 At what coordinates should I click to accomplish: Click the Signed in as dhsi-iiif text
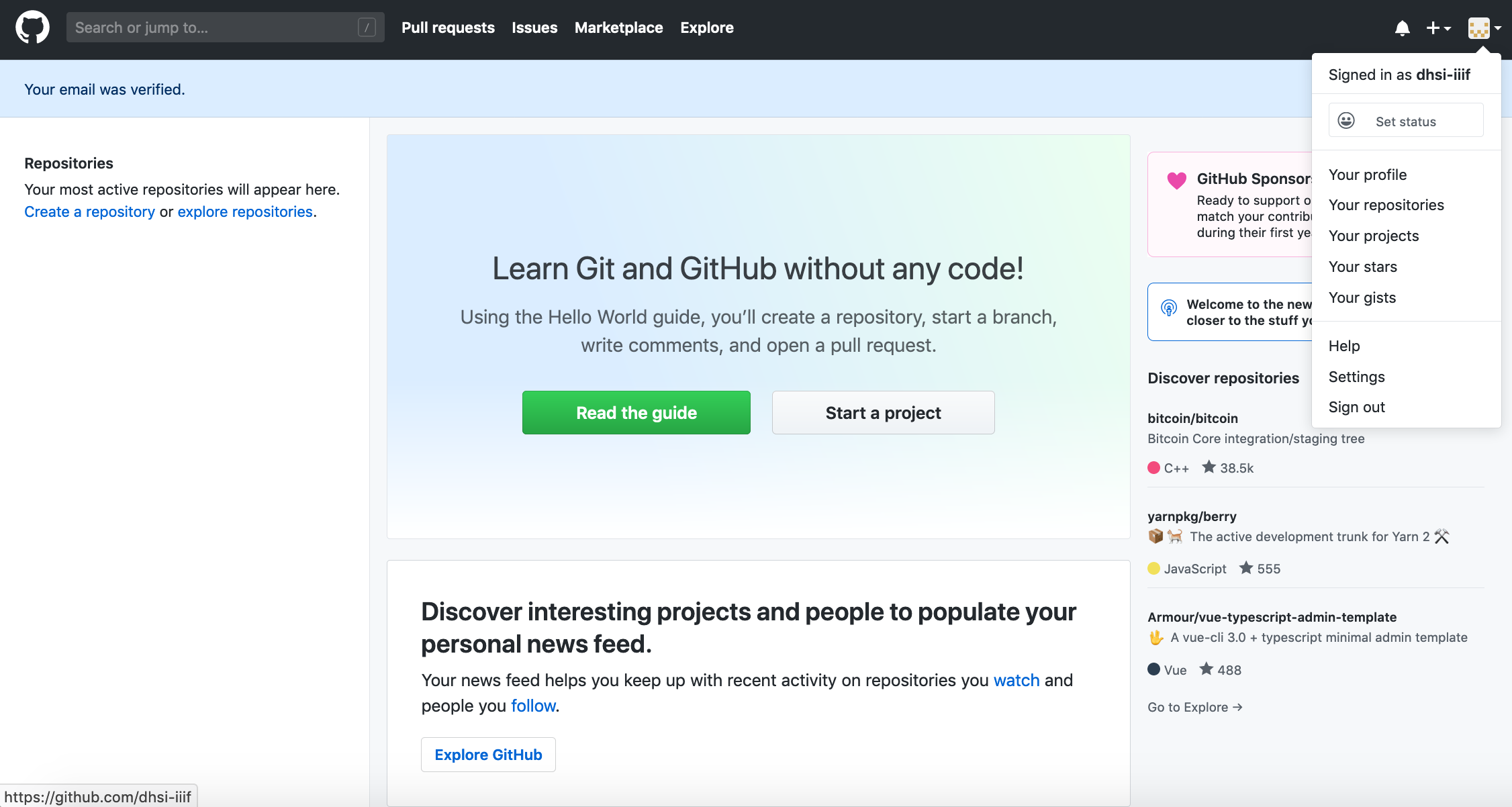(1399, 75)
